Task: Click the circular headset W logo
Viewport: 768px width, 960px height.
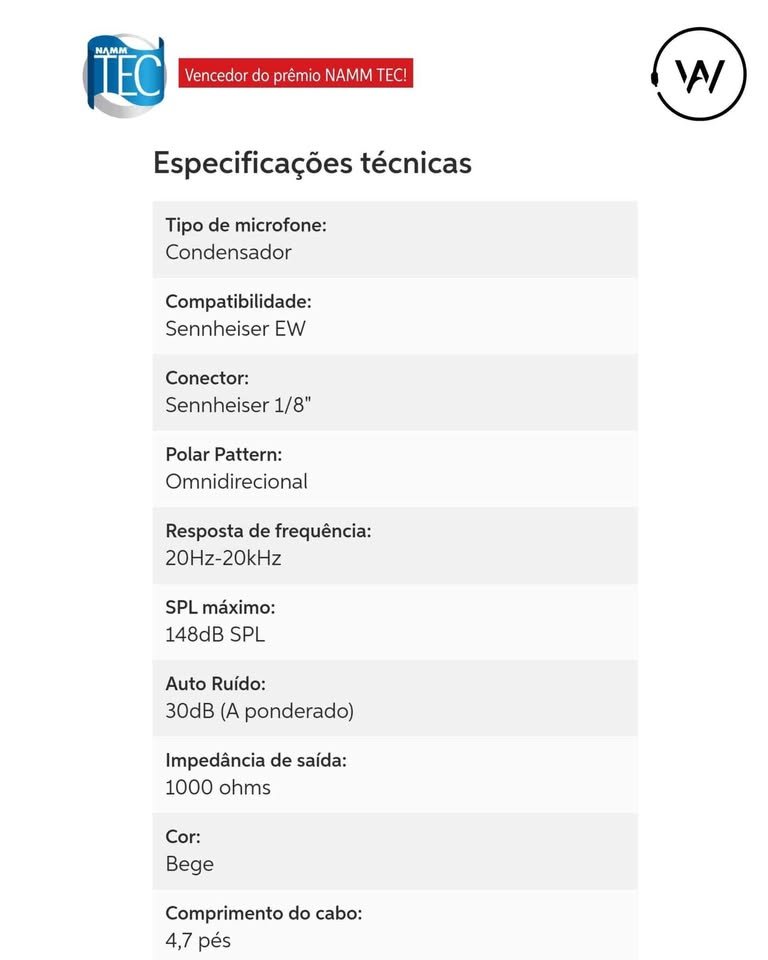Action: pyautogui.click(x=699, y=75)
